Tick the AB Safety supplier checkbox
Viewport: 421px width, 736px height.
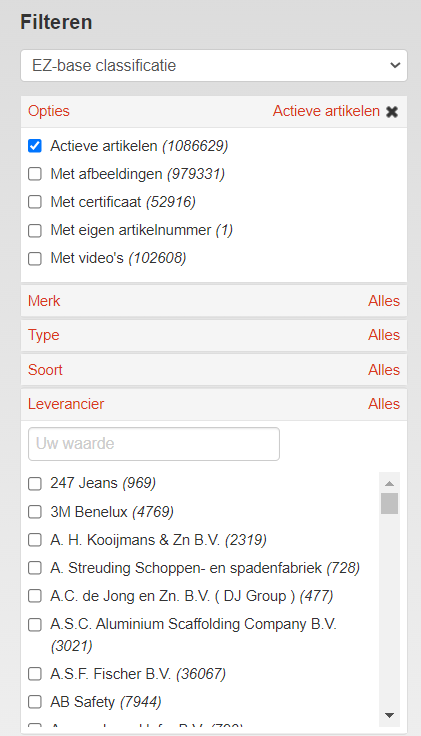[35, 702]
